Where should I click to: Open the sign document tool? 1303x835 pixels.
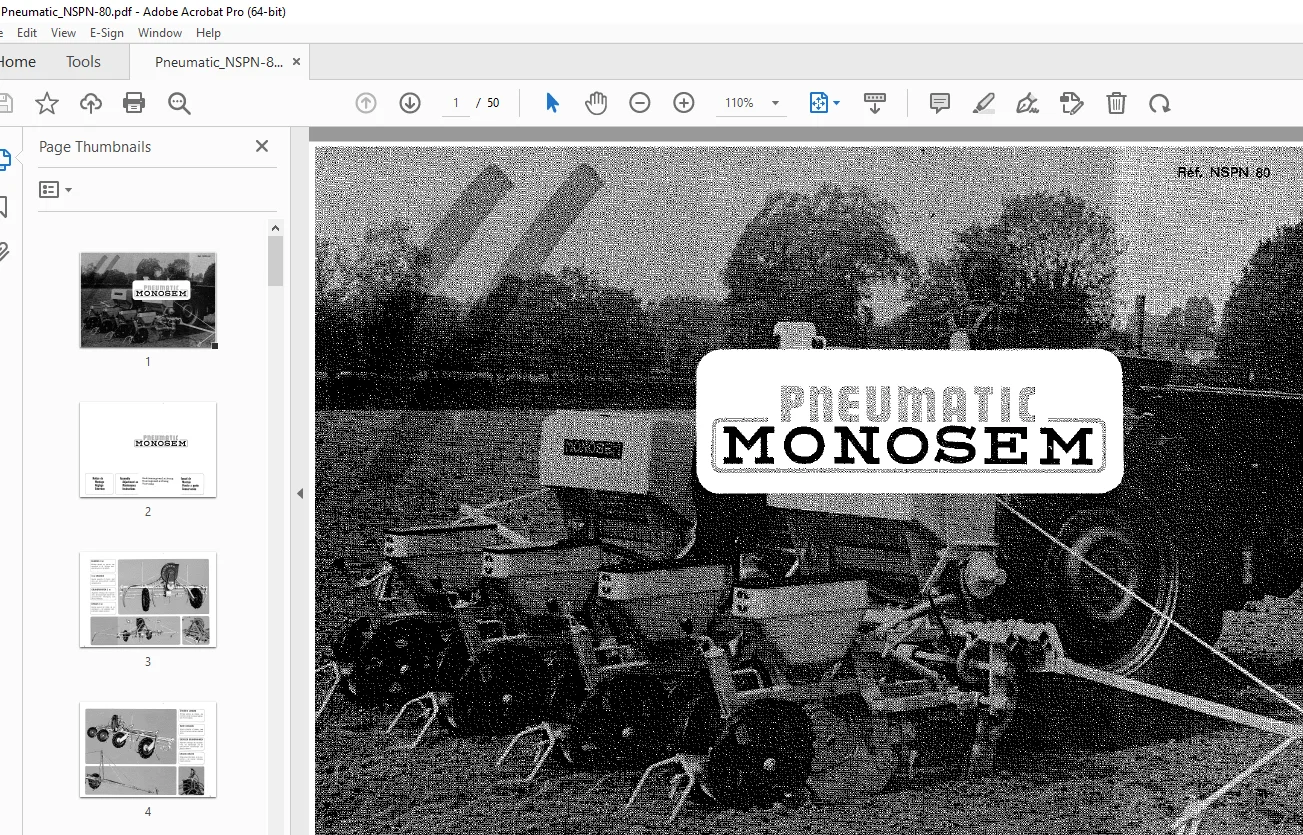click(1027, 103)
